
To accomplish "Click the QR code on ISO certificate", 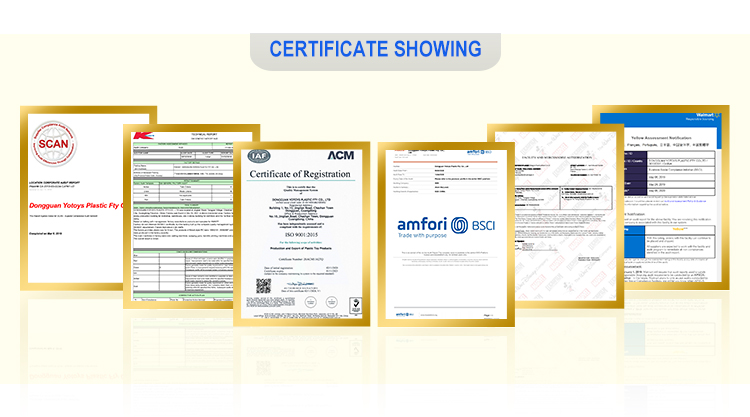I will pyautogui.click(x=262, y=286).
